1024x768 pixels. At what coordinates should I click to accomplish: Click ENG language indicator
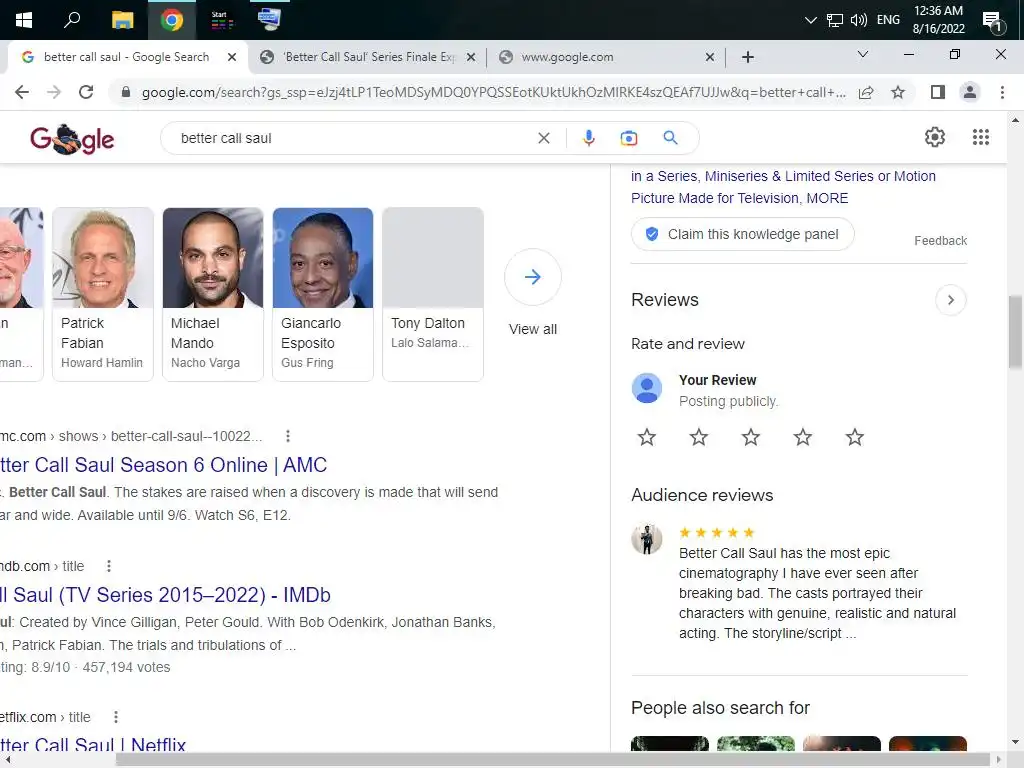coord(888,20)
